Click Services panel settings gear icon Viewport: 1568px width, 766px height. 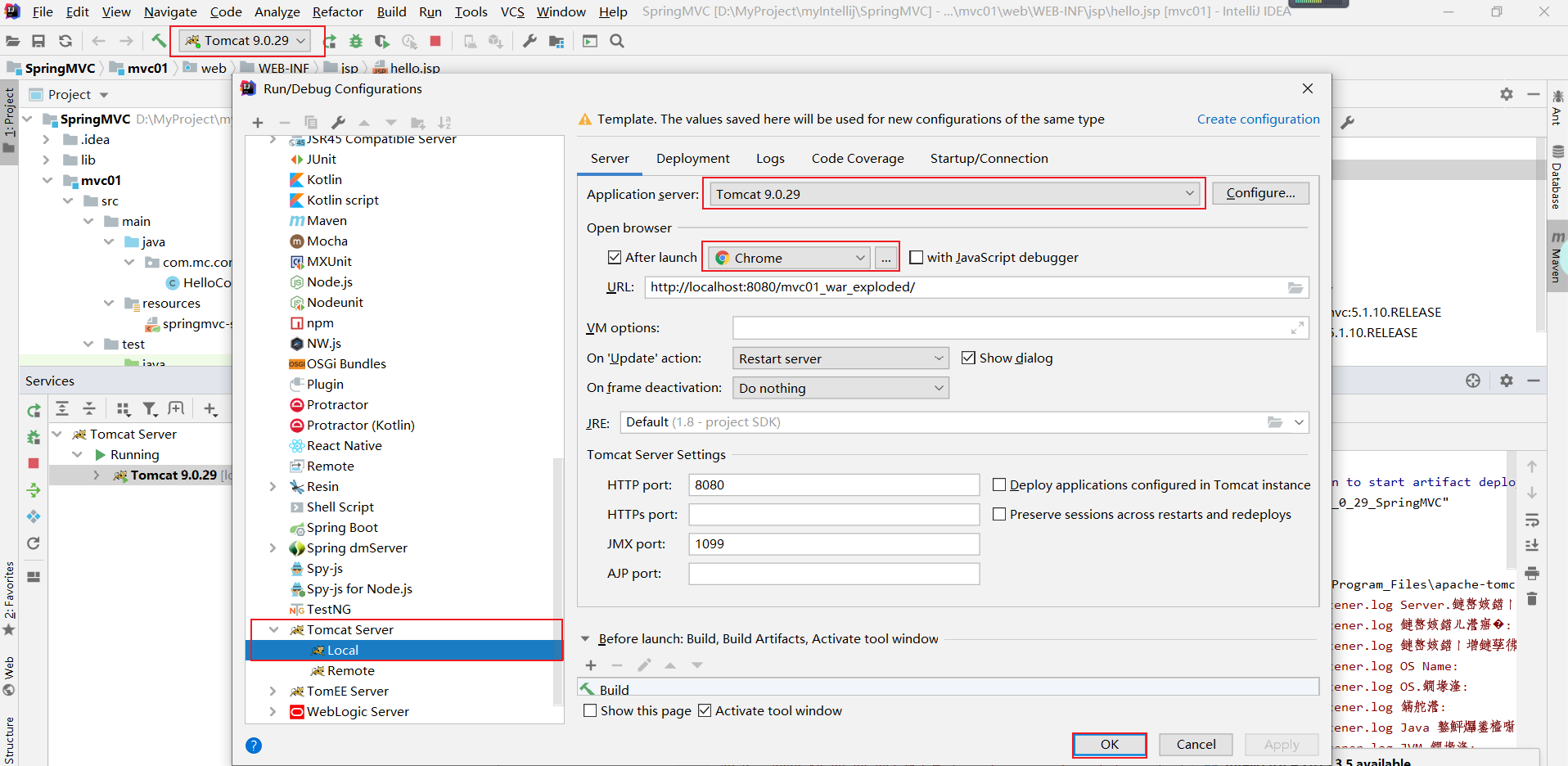1507,381
